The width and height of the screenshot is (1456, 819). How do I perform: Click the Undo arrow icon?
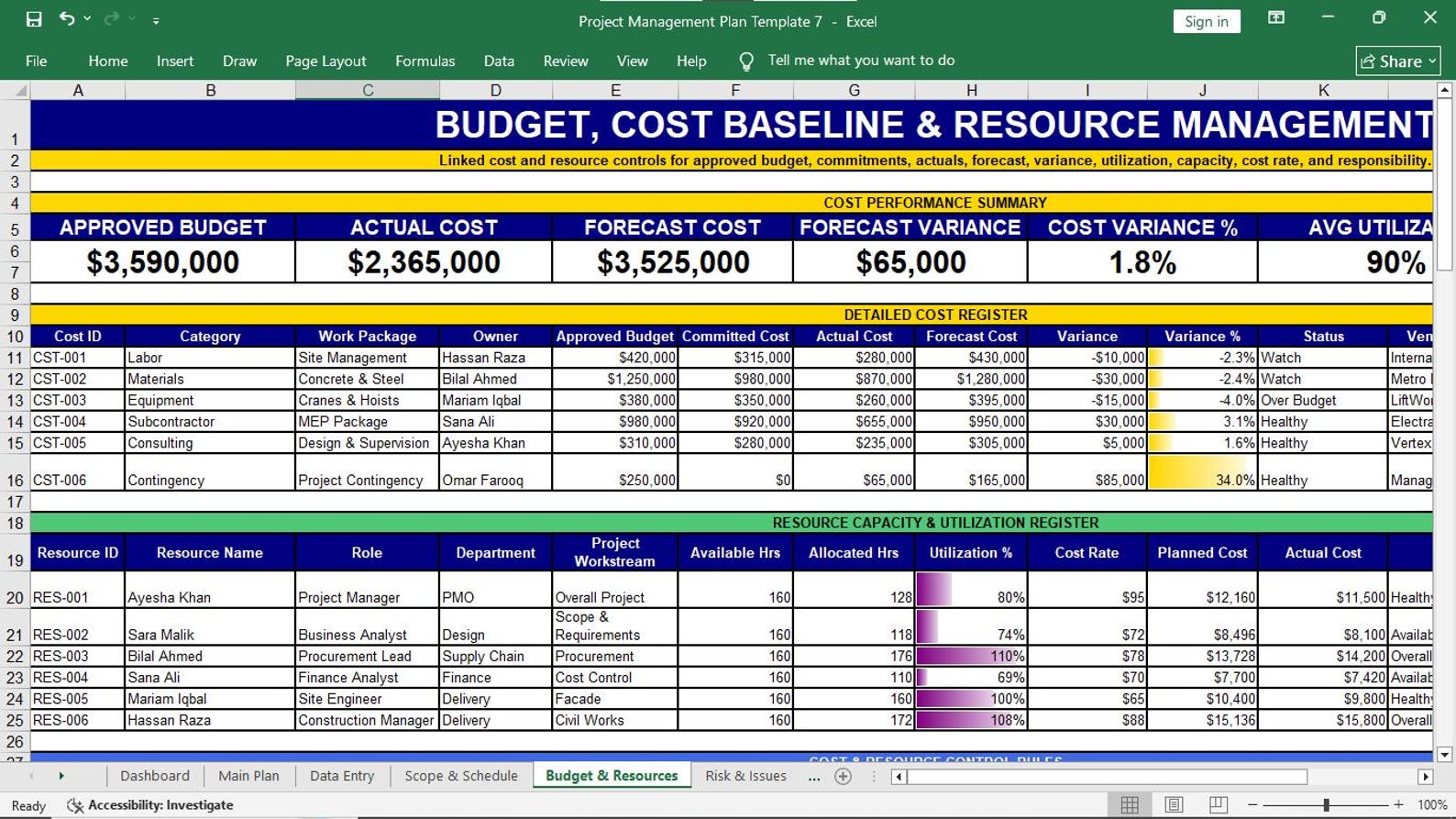[x=66, y=18]
